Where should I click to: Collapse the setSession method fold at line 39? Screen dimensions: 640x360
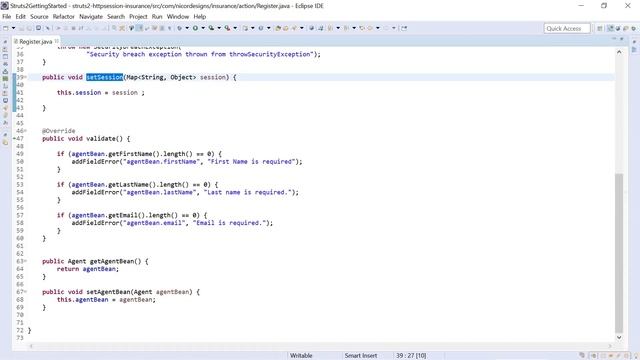[25, 77]
